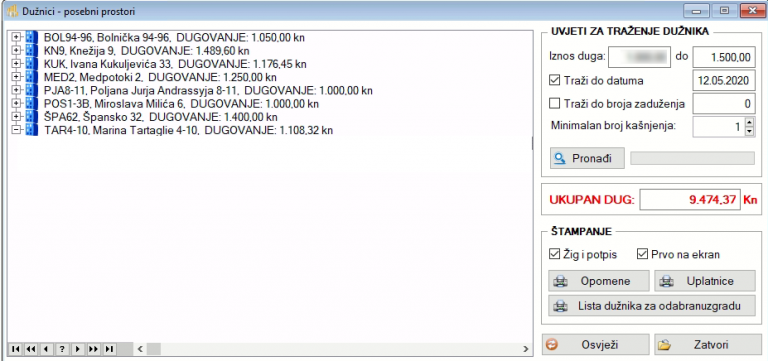Screen dimensions: 768x361
Task: Click the building icon beside ŠPA62 Špansko 32
Action: [31, 117]
